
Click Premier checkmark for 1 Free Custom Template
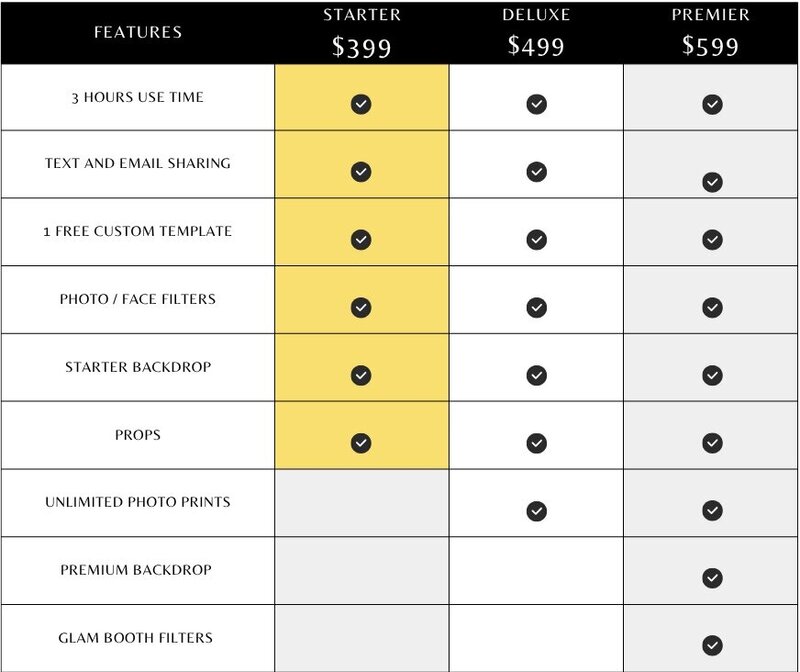[x=712, y=240]
